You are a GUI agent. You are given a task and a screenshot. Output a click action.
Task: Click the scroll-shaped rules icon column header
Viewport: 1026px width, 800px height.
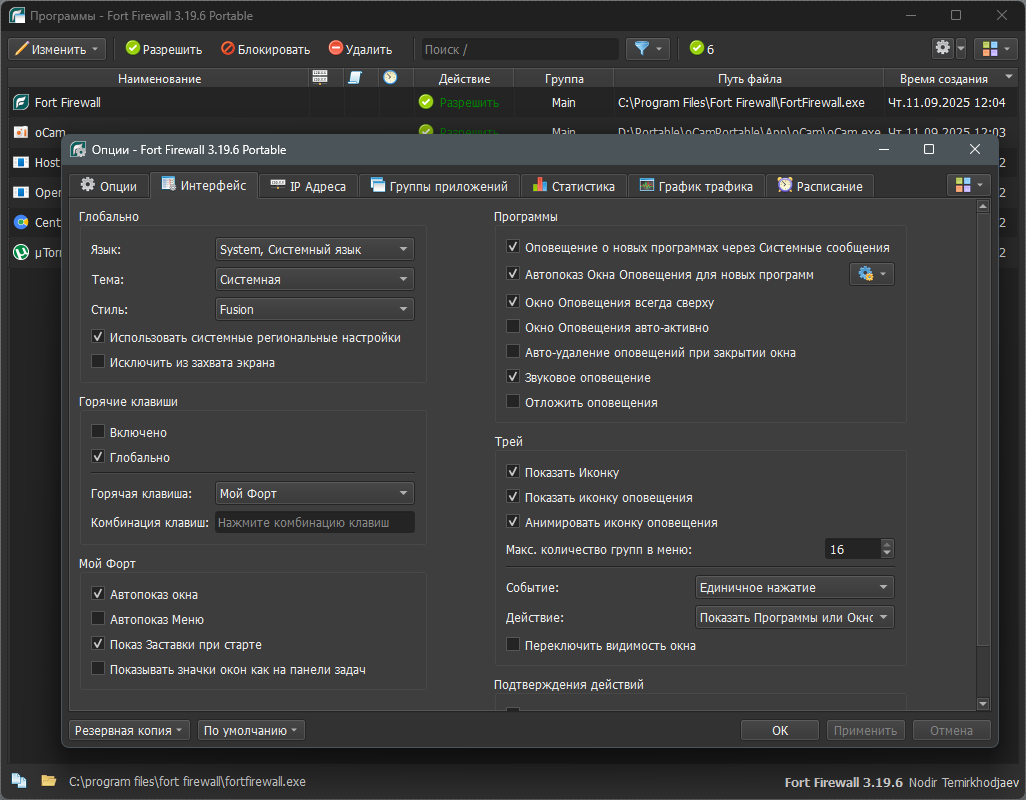(355, 78)
